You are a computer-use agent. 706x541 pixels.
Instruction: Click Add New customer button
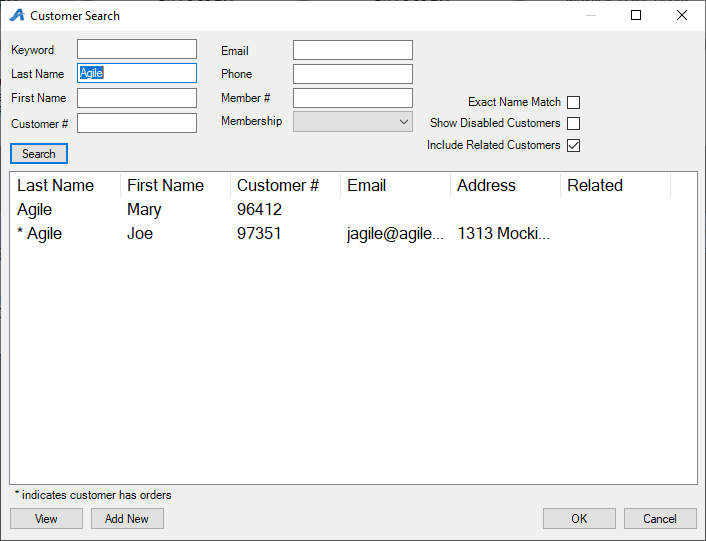click(x=127, y=519)
